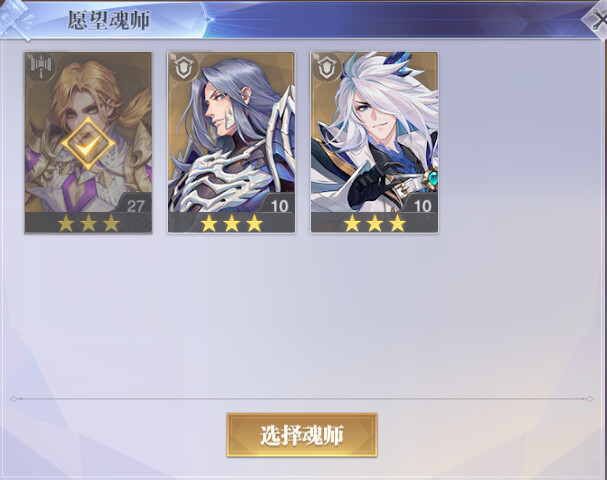This screenshot has height=480, width=607.
Task: Choose the purple-haired armored soul master card
Action: tap(231, 143)
